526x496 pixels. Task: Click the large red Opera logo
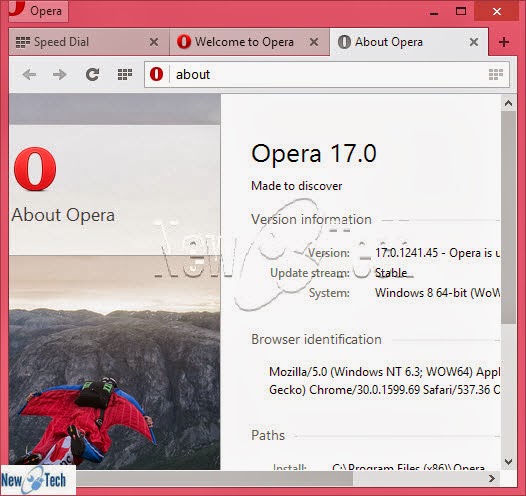35,169
